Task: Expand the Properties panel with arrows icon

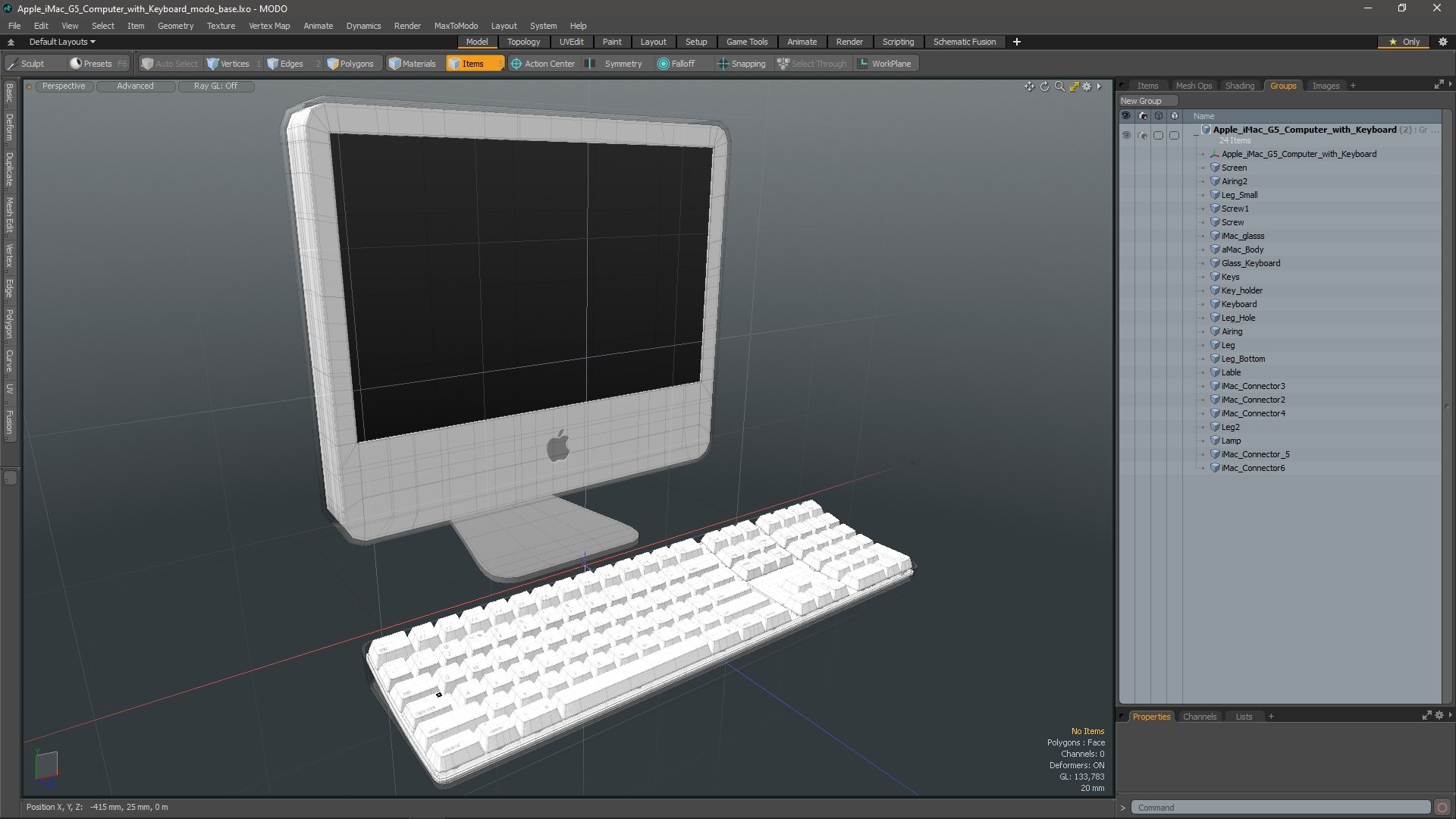Action: point(1426,715)
